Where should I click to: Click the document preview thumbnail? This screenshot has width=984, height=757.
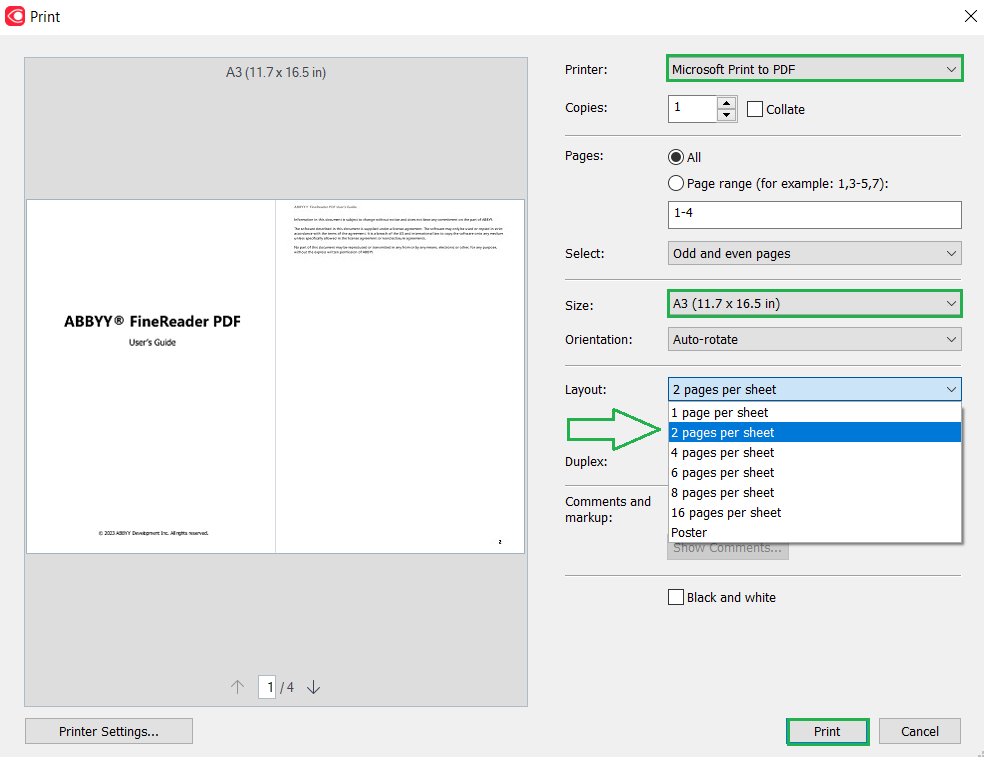point(275,377)
